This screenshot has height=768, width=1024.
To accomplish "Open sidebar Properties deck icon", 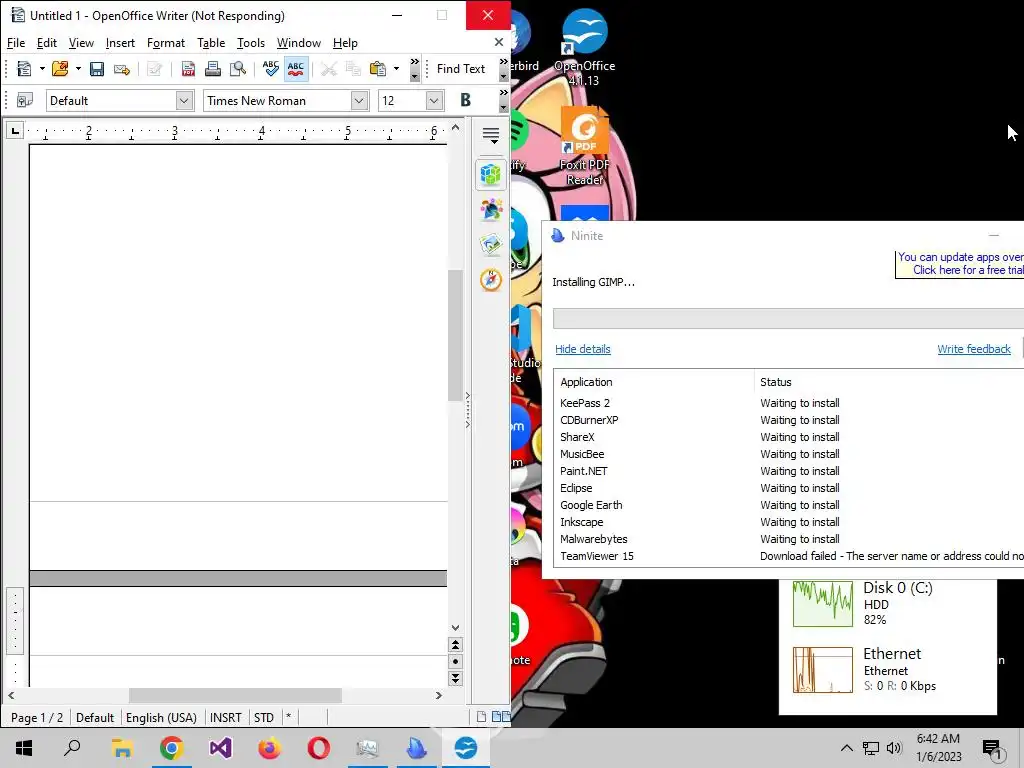I will pyautogui.click(x=490, y=174).
